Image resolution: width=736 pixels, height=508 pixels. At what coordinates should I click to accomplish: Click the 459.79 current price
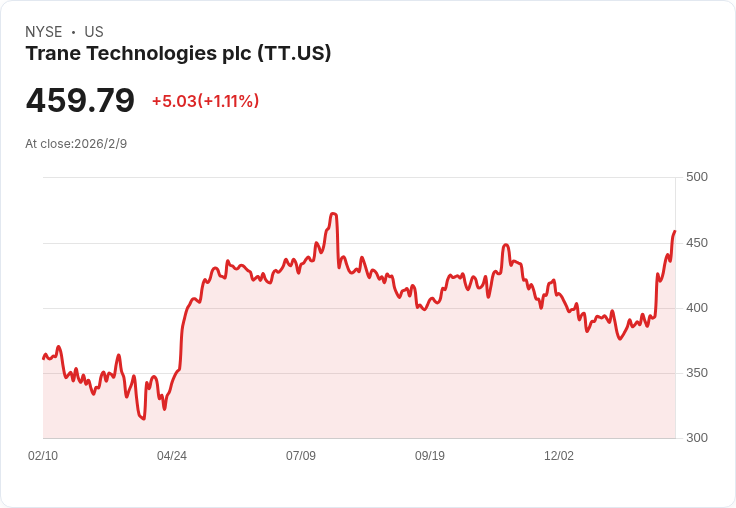click(x=80, y=101)
